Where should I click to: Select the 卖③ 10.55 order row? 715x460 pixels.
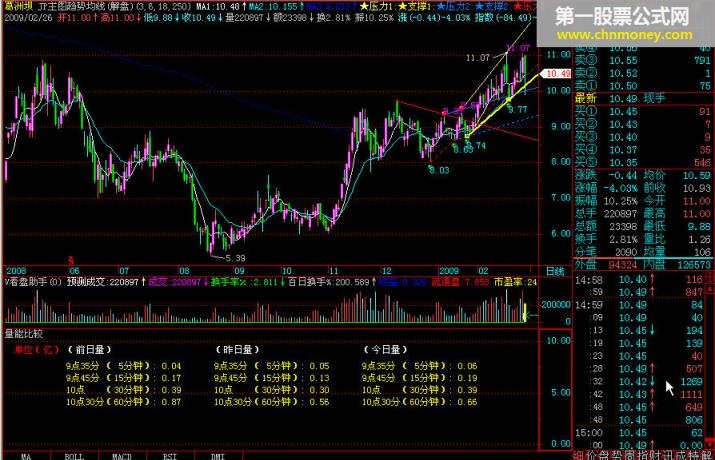point(642,60)
